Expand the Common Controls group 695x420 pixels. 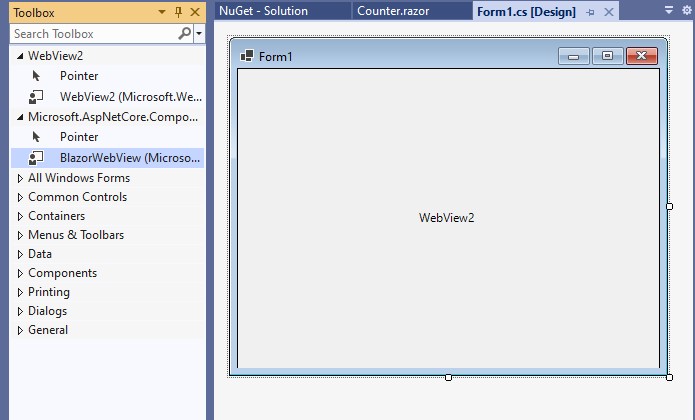[20, 197]
